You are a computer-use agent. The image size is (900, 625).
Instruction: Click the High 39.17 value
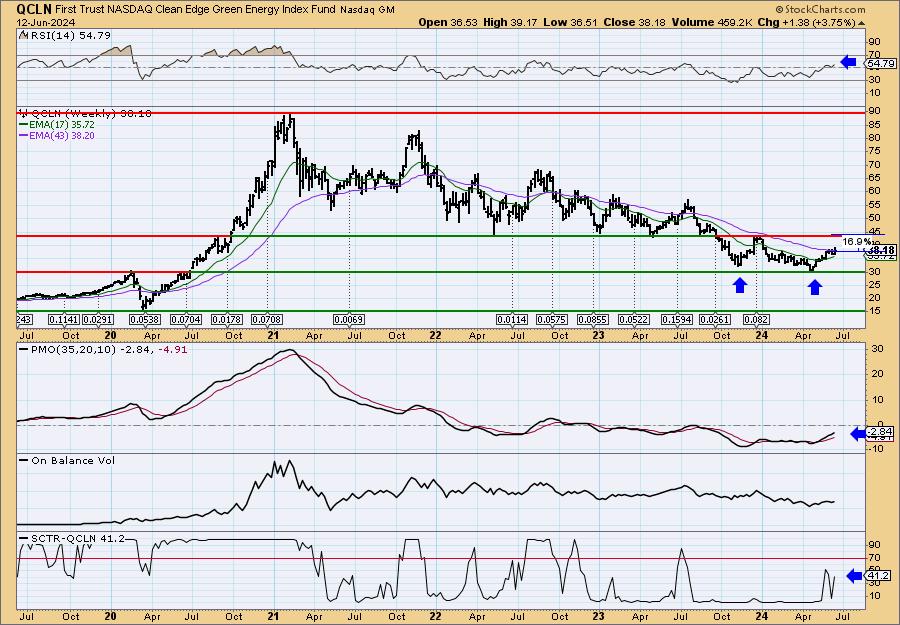click(511, 22)
